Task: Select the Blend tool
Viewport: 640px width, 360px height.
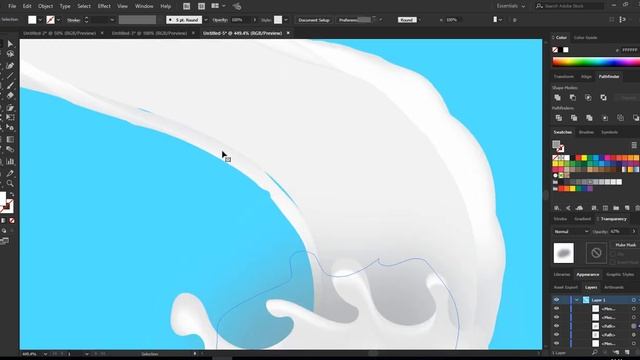Action: pos(10,150)
